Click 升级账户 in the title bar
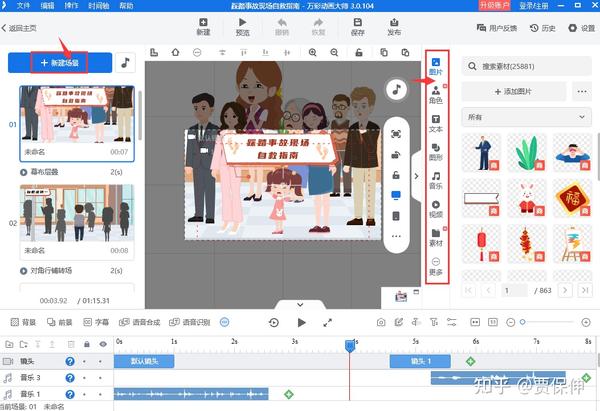Image resolution: width=600 pixels, height=411 pixels. coord(494,5)
